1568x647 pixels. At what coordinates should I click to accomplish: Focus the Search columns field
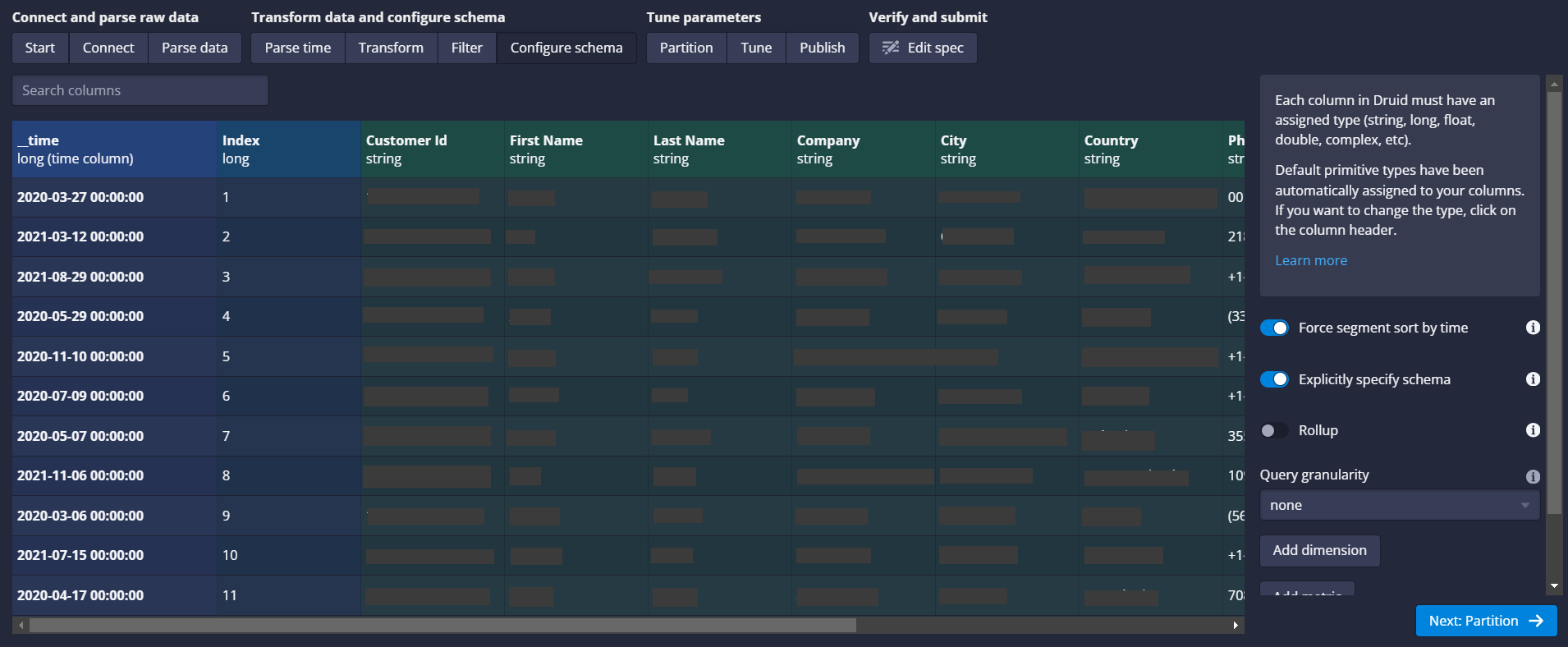tap(140, 90)
